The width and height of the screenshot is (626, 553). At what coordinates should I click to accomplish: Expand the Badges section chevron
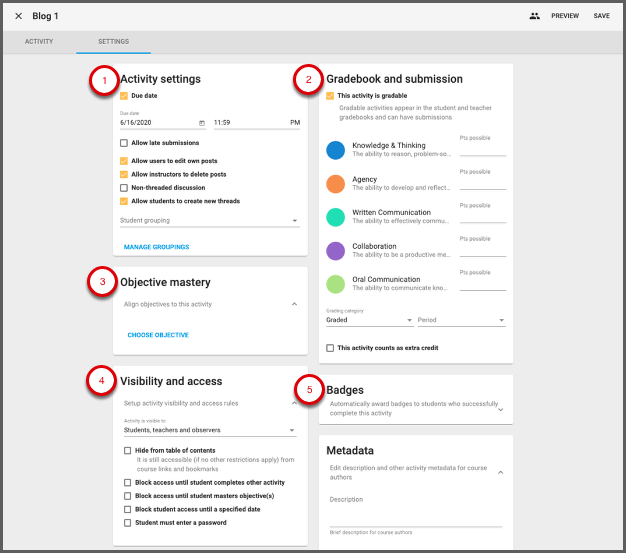point(499,409)
